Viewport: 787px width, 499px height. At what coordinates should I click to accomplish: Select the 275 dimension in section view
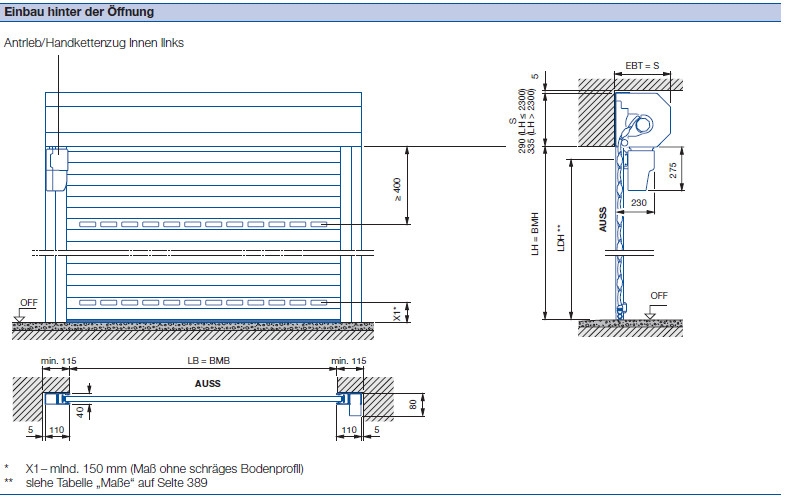click(673, 170)
